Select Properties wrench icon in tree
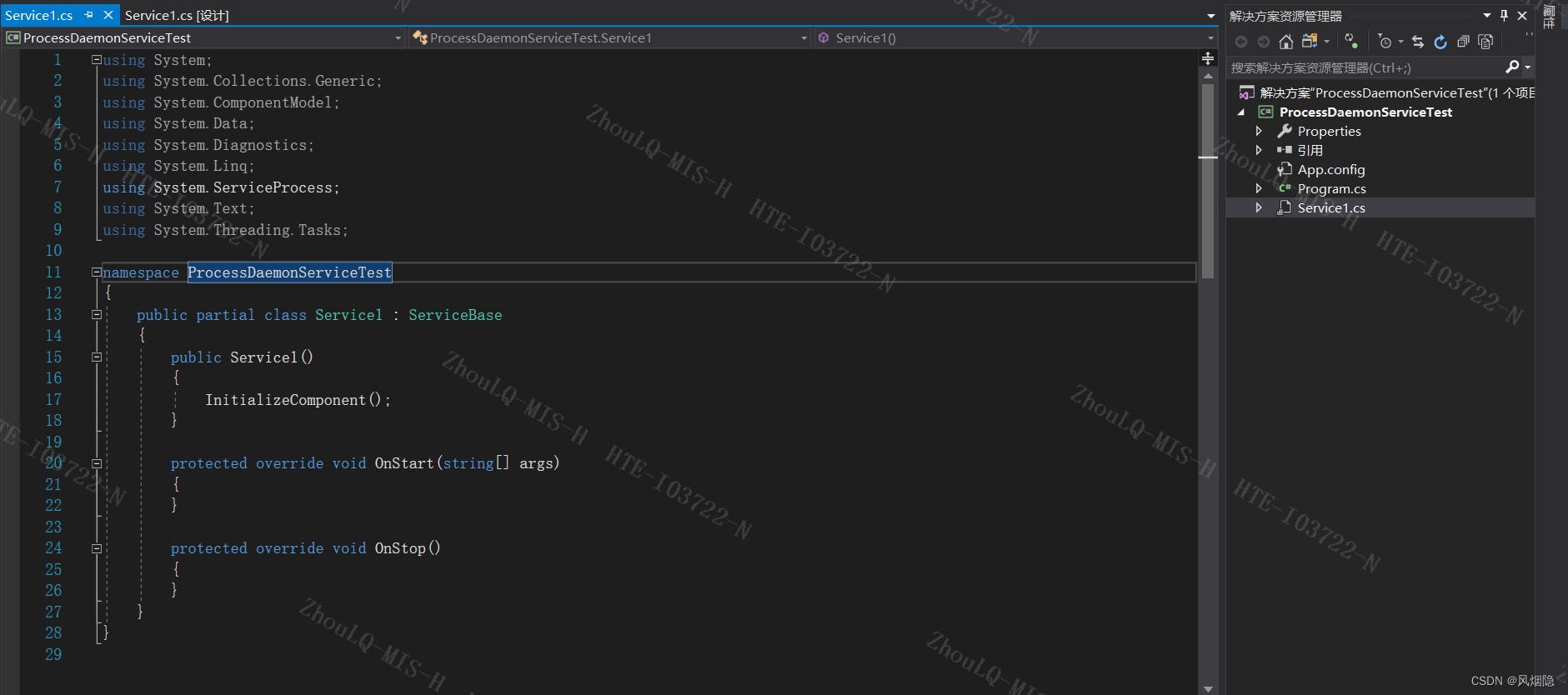Viewport: 1568px width, 695px height. coord(1285,131)
